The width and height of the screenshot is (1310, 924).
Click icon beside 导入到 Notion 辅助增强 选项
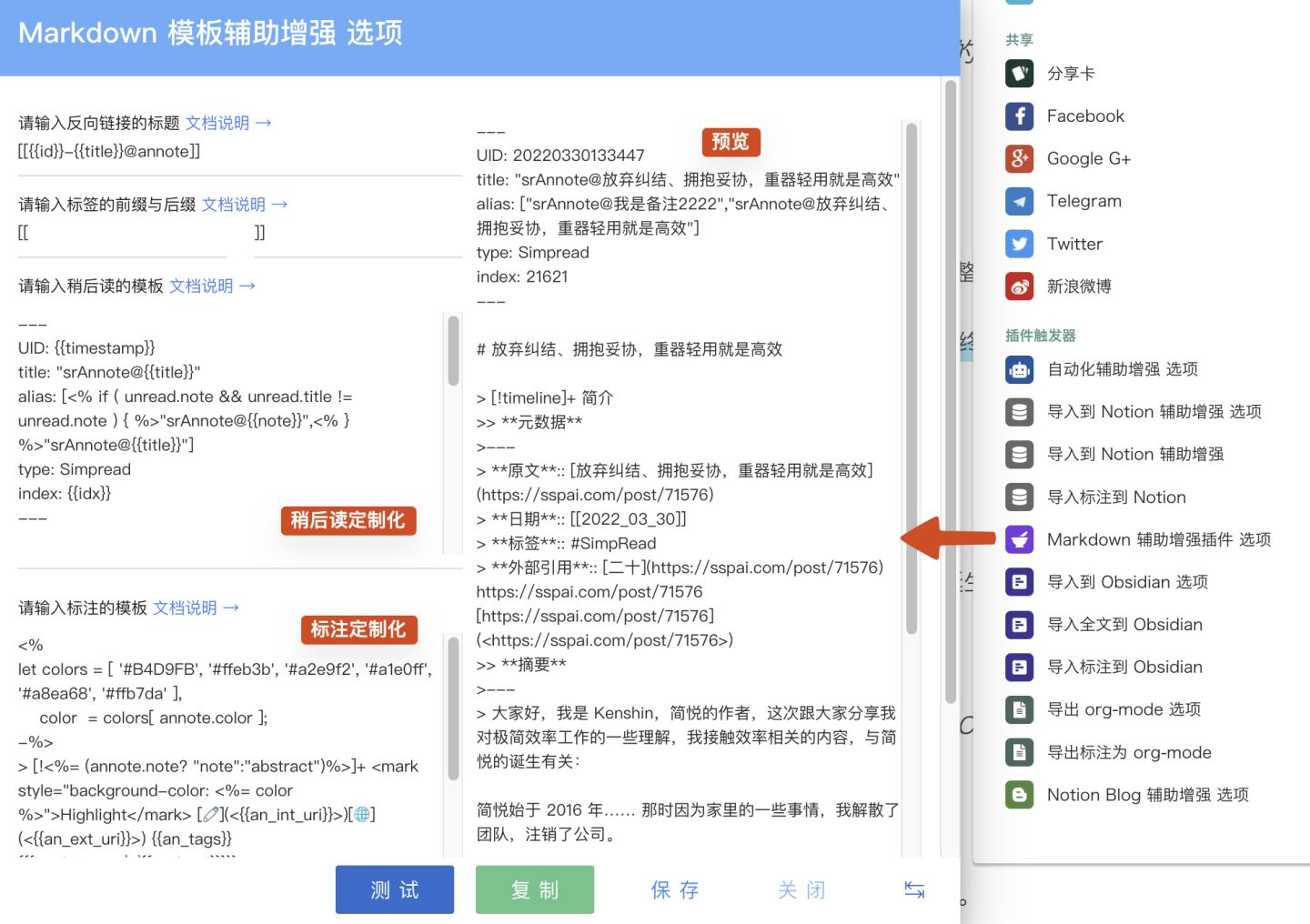click(x=1019, y=412)
